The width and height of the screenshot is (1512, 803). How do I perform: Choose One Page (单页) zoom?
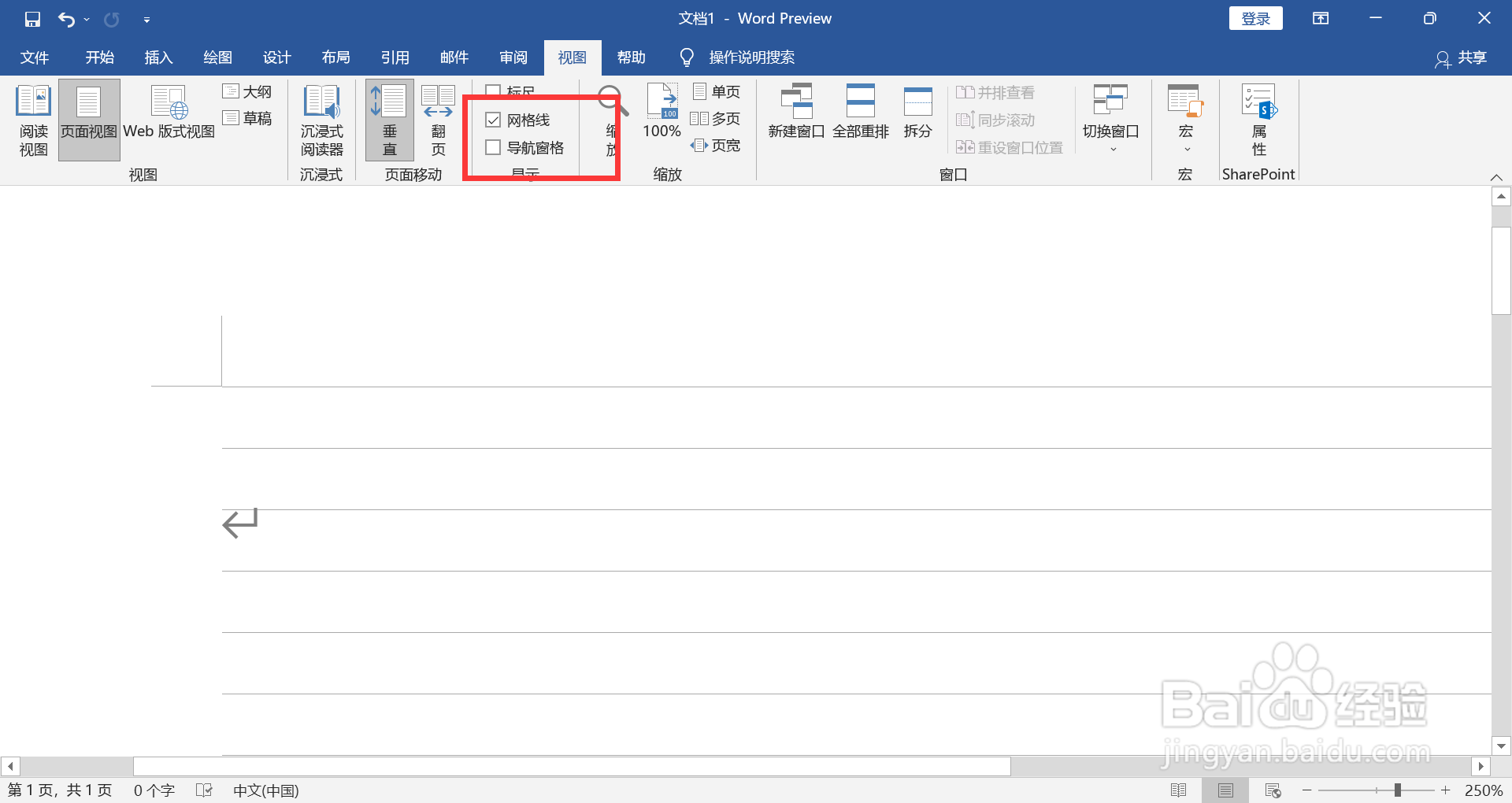(716, 92)
